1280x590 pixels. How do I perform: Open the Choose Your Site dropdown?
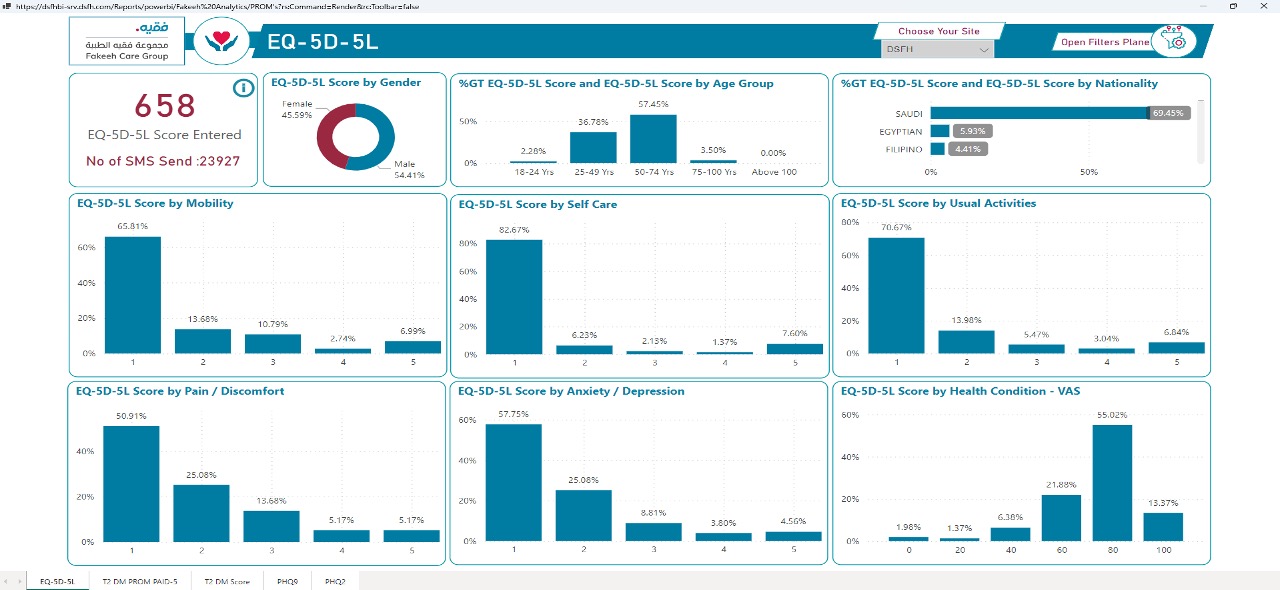(x=938, y=49)
